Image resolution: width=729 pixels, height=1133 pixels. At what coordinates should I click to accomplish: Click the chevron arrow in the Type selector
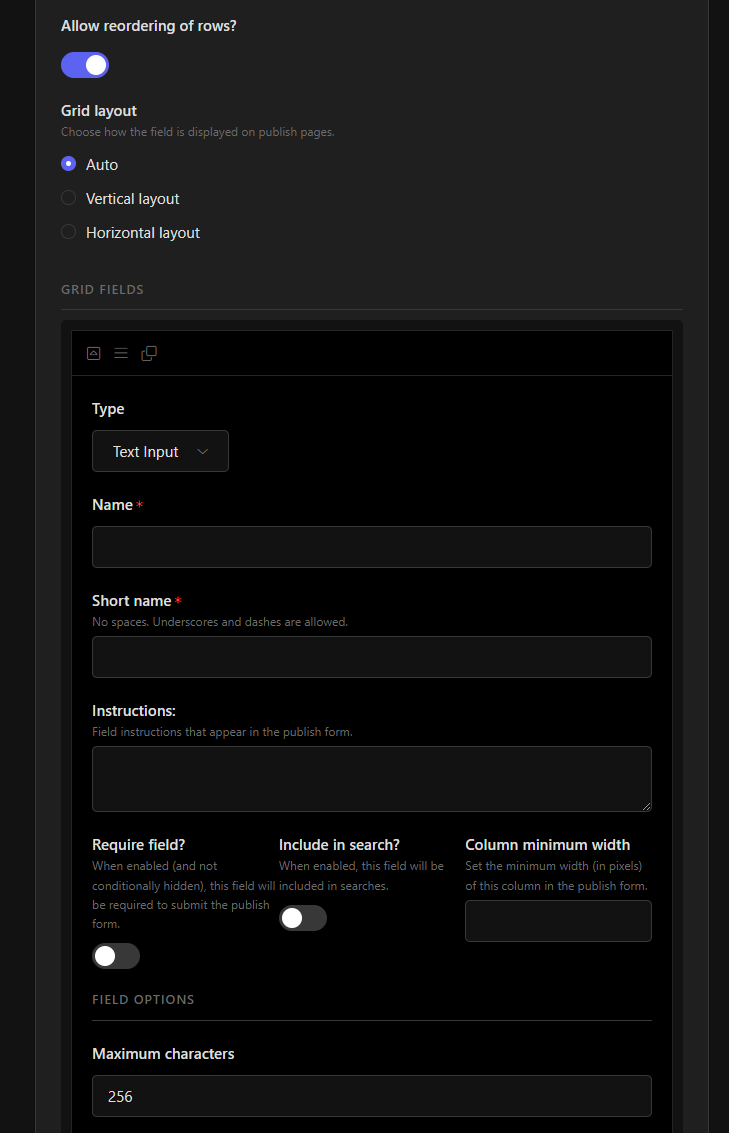click(203, 451)
